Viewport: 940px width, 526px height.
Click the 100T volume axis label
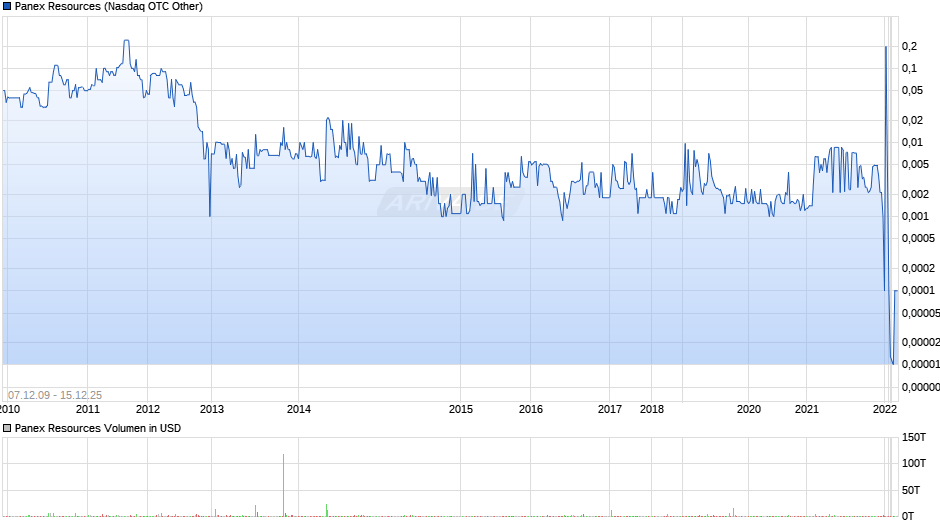tap(914, 463)
